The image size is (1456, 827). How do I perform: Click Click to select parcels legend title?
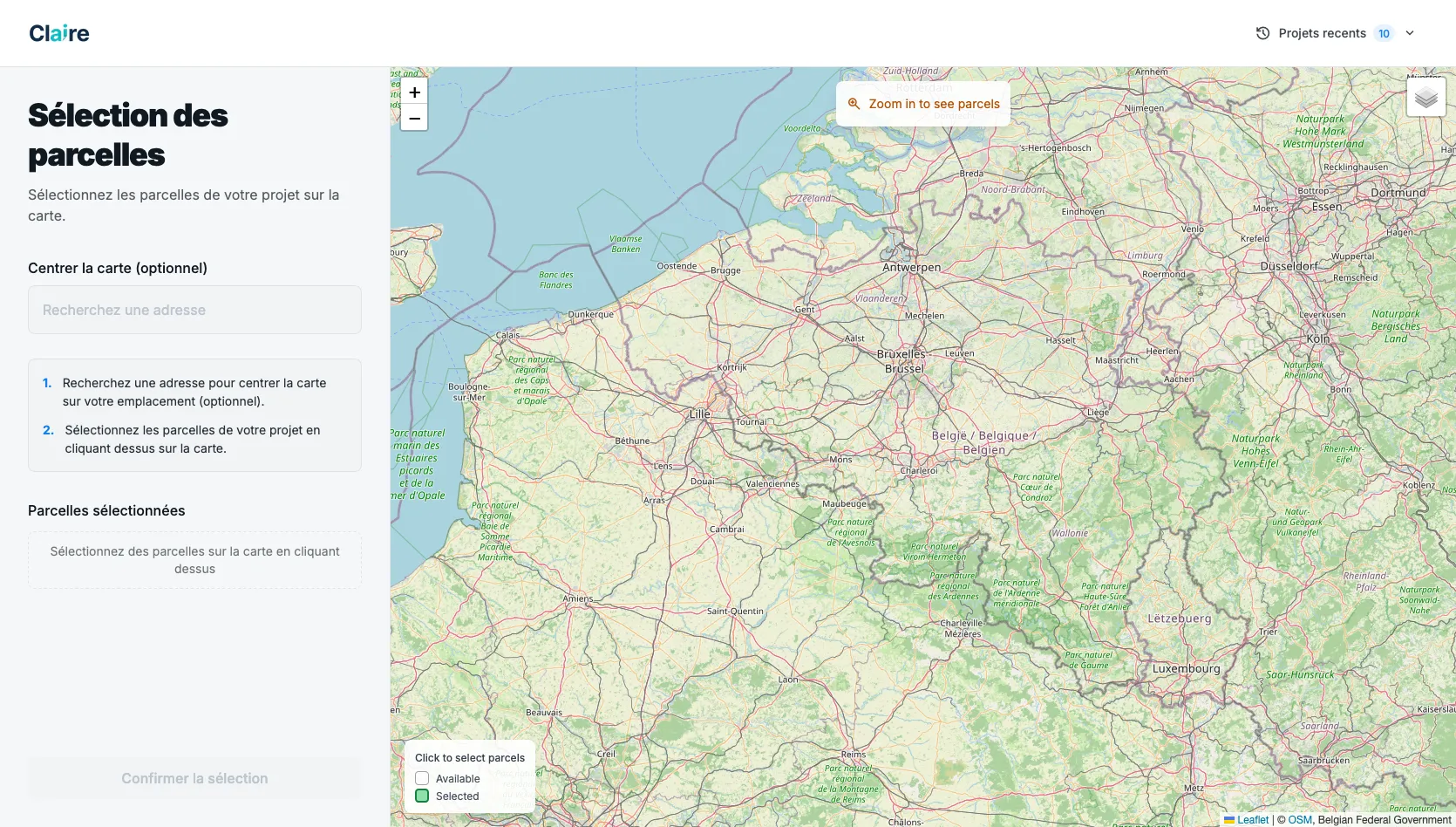point(470,758)
